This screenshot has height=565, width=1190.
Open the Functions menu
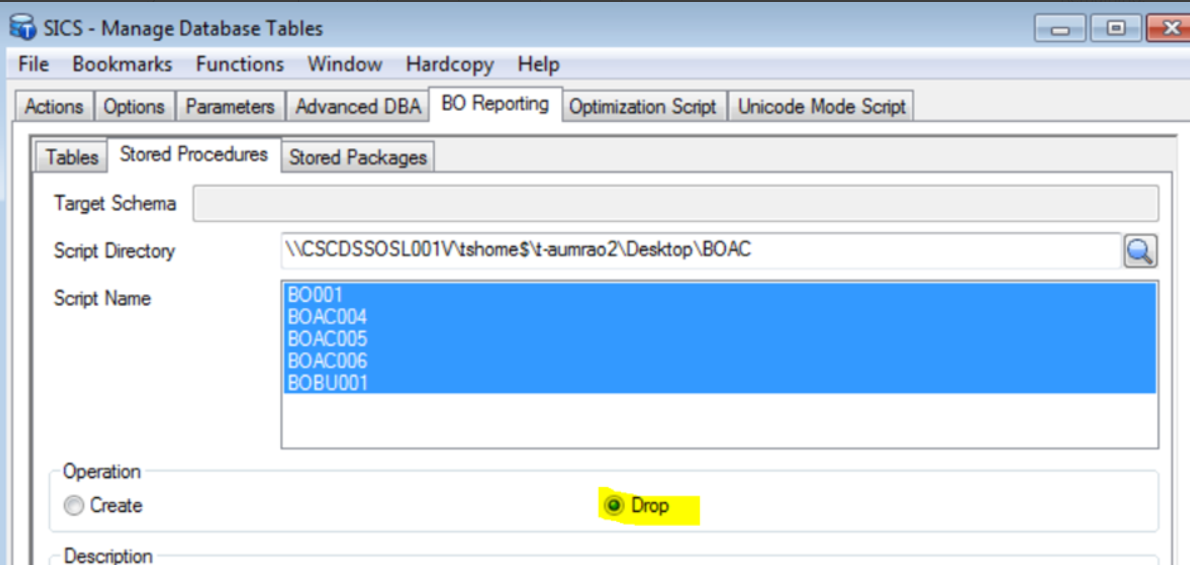[x=240, y=64]
